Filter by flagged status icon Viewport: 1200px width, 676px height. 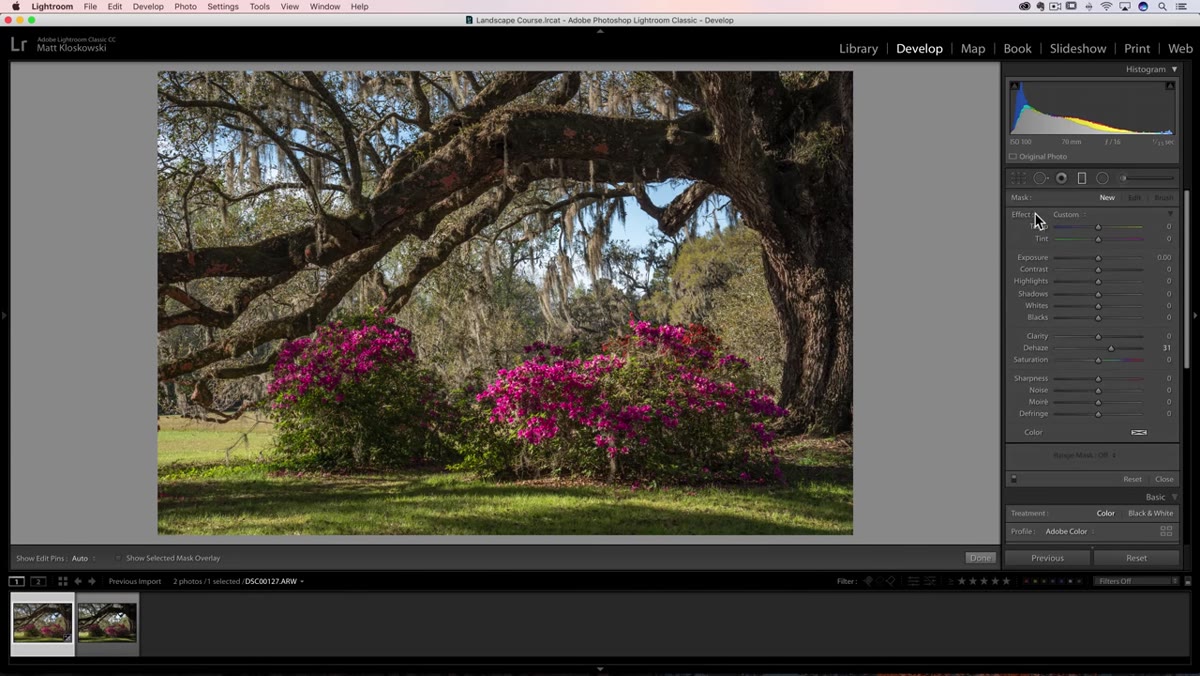(x=868, y=581)
